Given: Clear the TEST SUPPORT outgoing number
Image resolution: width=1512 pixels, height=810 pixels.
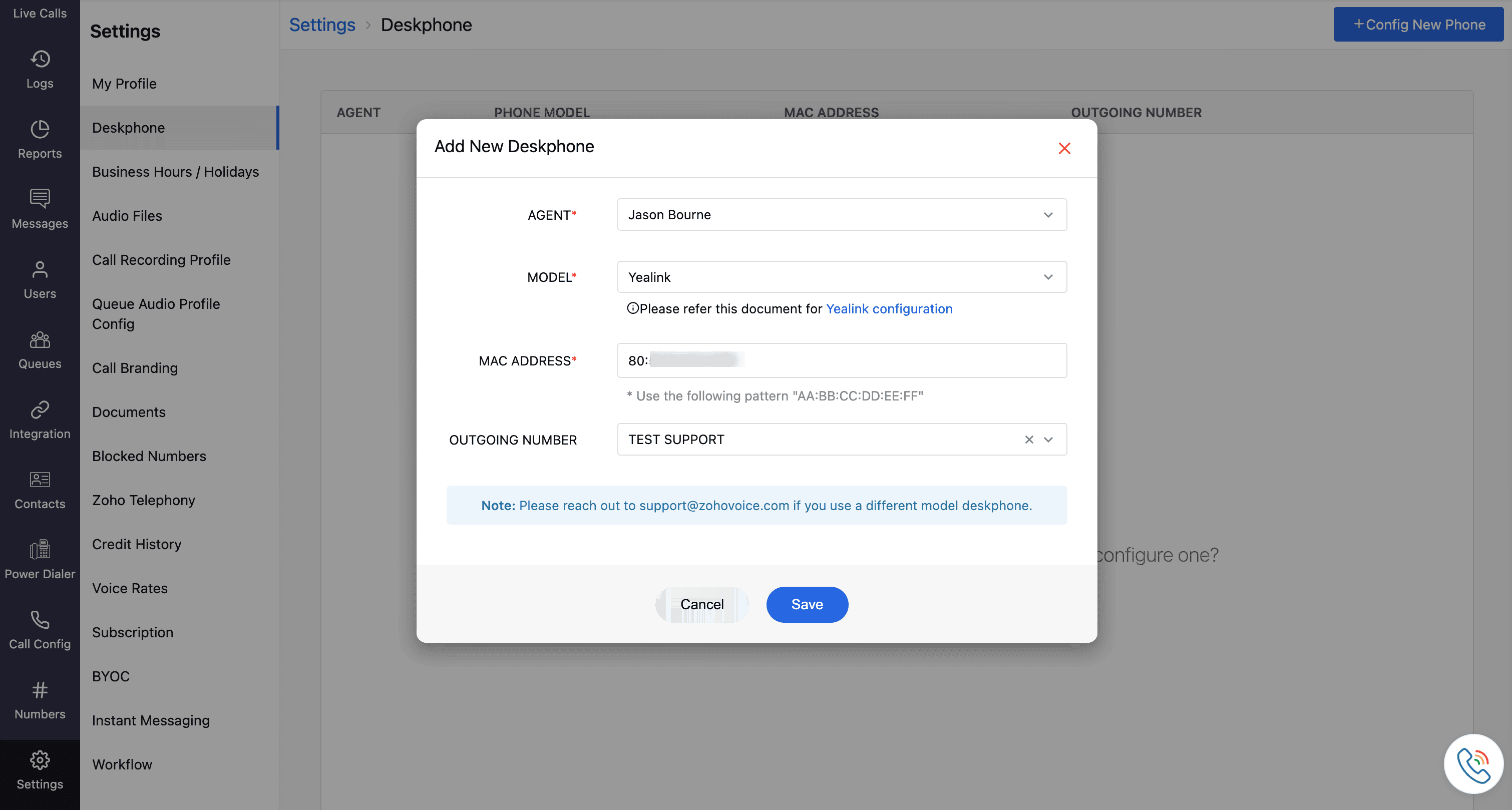Looking at the screenshot, I should [x=1029, y=440].
